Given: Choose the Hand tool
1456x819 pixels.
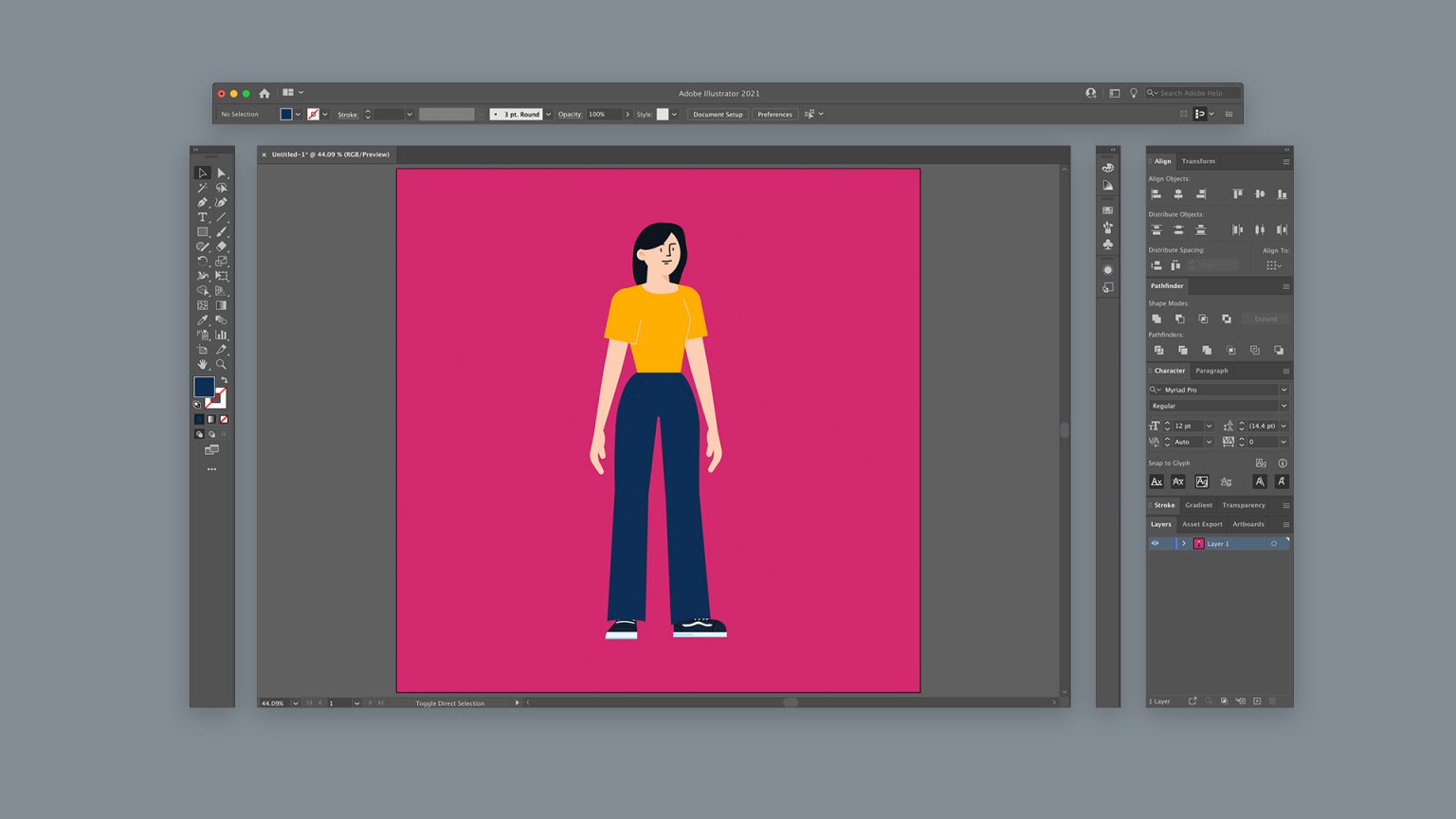Looking at the screenshot, I should click(x=202, y=364).
